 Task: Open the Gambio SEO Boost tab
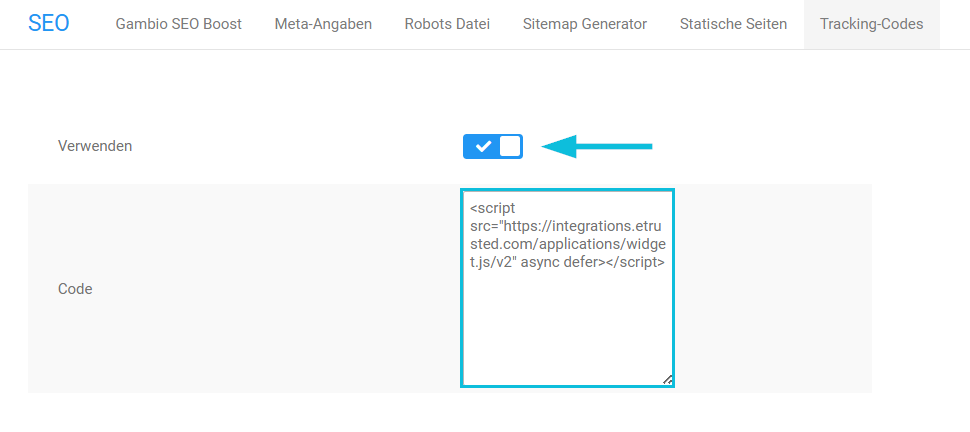tap(179, 24)
